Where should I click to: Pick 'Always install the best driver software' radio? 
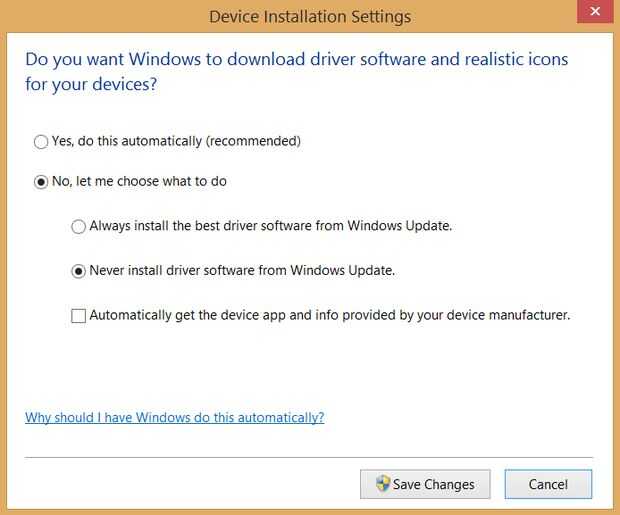pos(78,227)
